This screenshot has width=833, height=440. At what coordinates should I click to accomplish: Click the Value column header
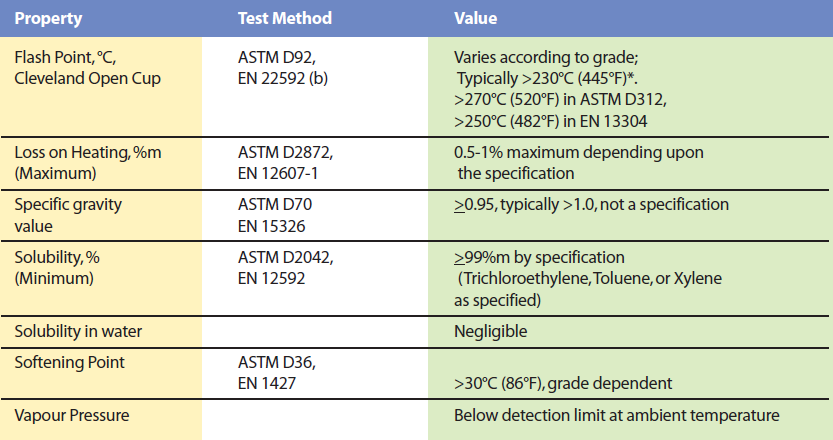pyautogui.click(x=475, y=19)
